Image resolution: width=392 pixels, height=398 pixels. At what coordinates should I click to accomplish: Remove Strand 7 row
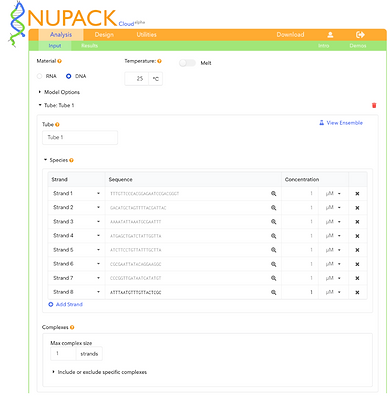[357, 278]
